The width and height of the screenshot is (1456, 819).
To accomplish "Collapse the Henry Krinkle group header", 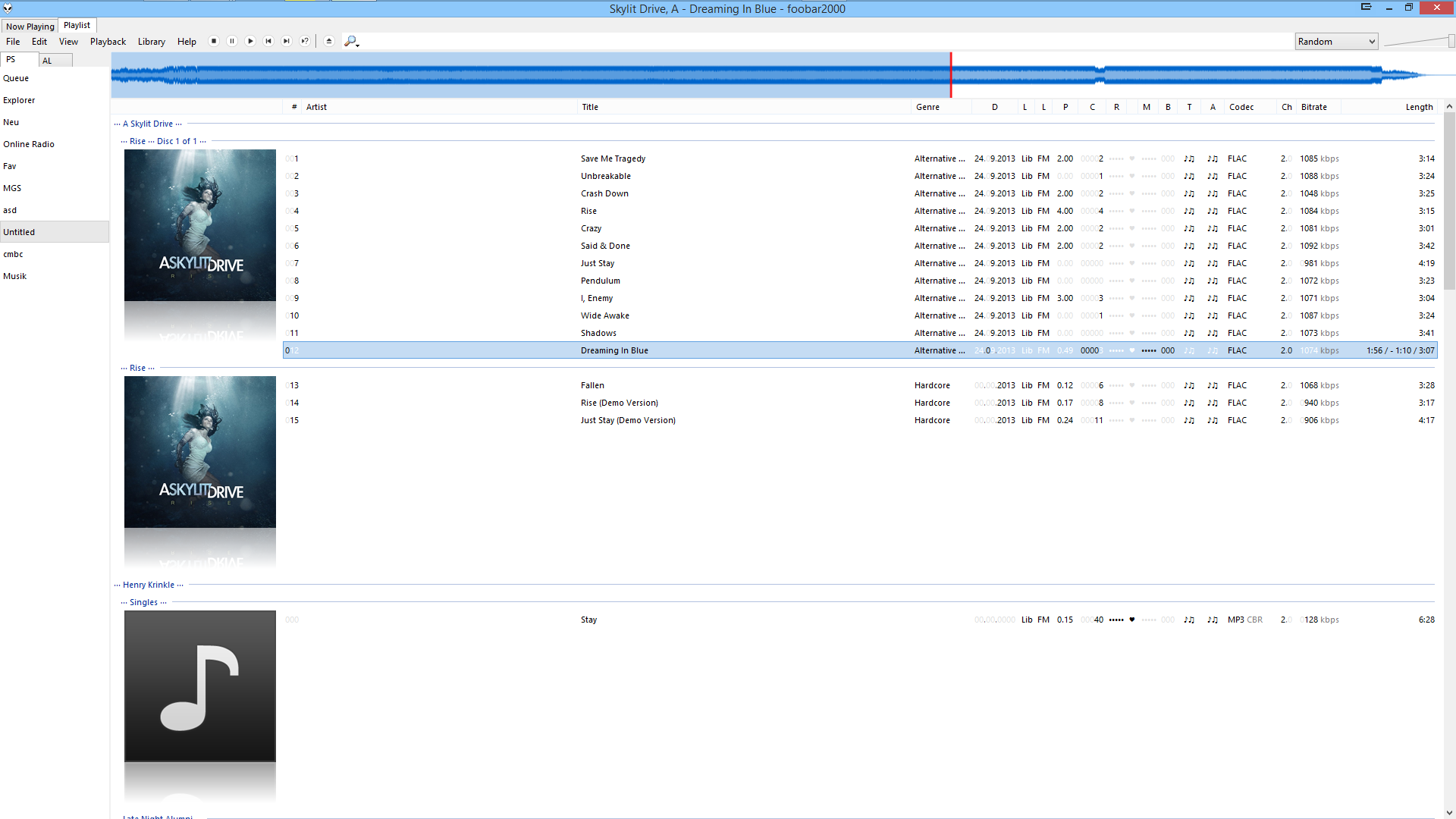I will [149, 585].
